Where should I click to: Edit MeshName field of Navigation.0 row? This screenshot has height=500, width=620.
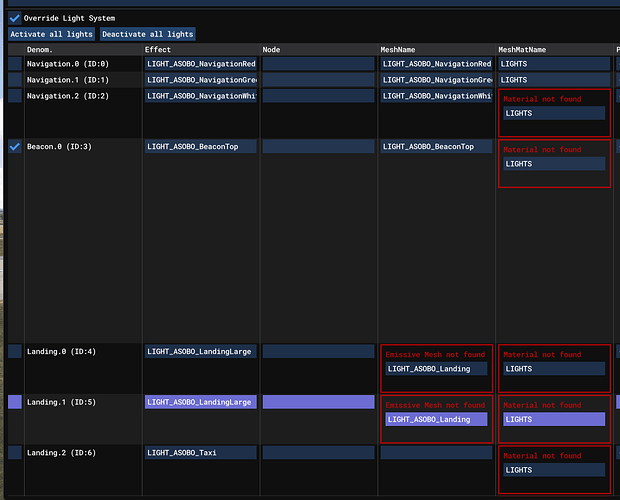[x=437, y=64]
